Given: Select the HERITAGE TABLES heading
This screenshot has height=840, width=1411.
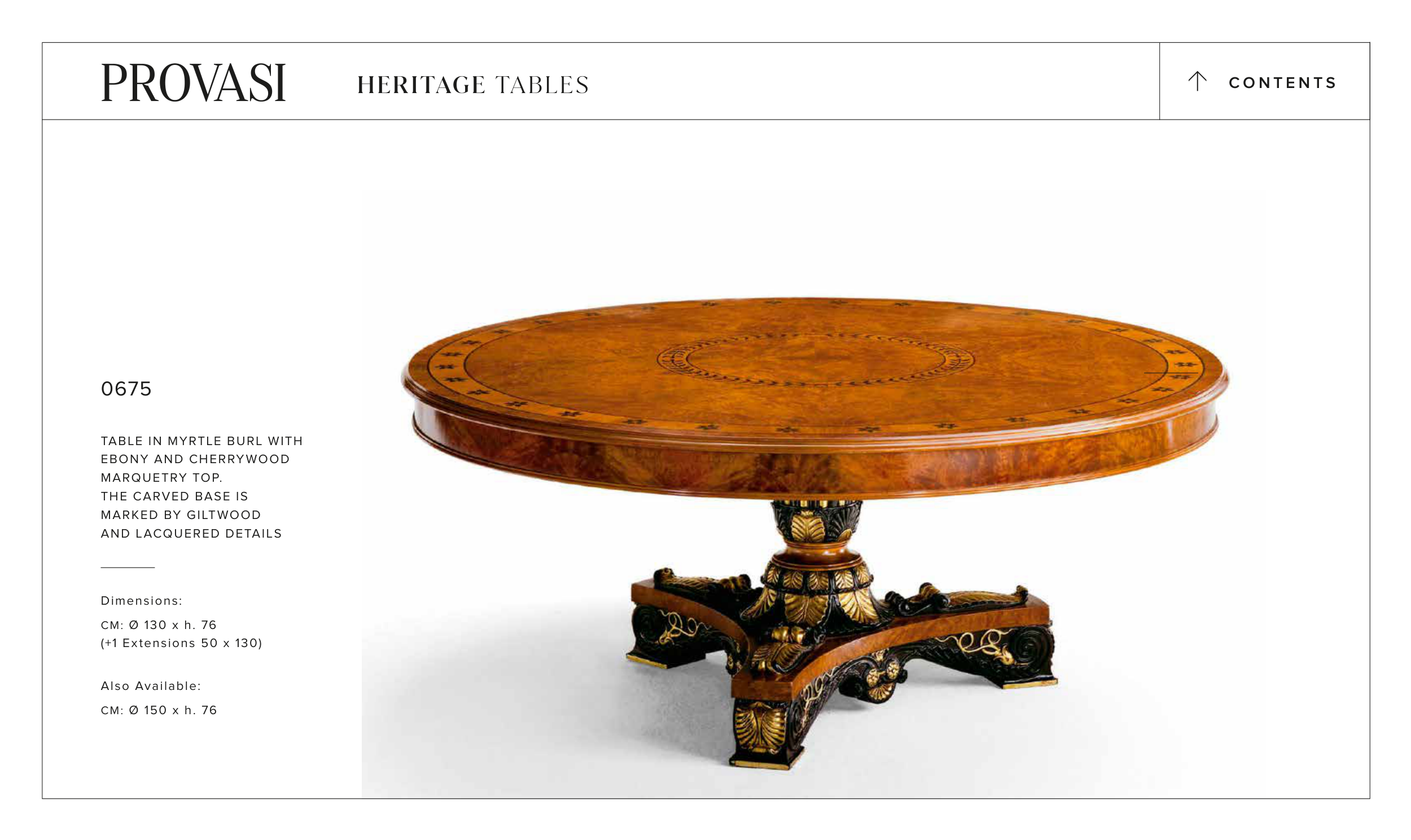Looking at the screenshot, I should 473,85.
